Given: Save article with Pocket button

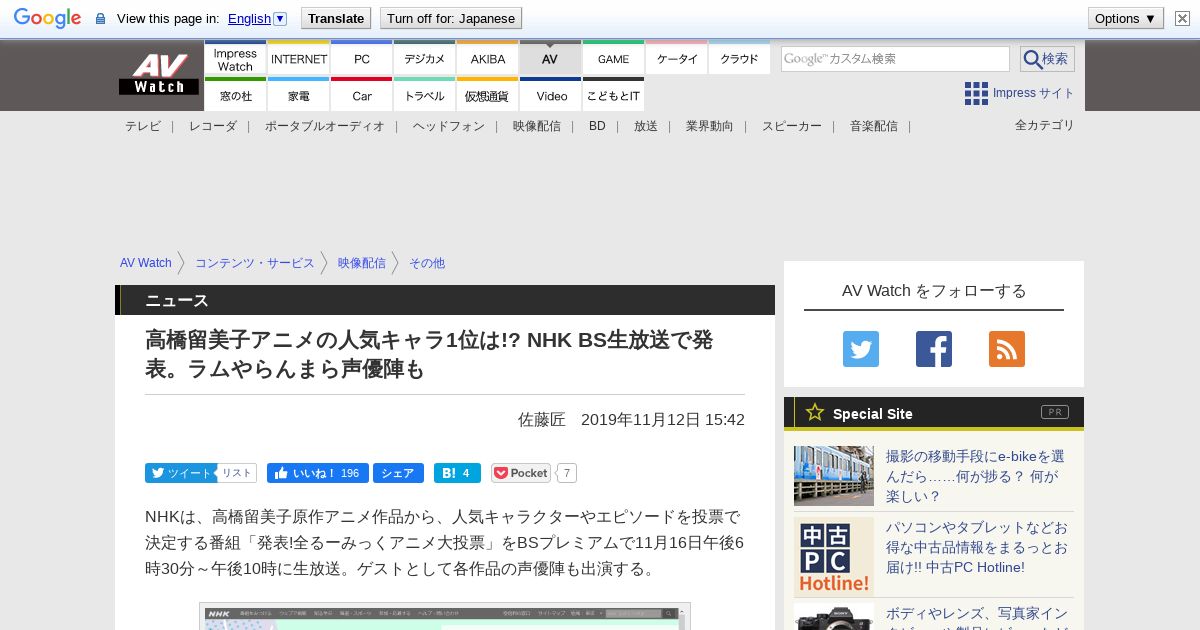Looking at the screenshot, I should [x=521, y=473].
